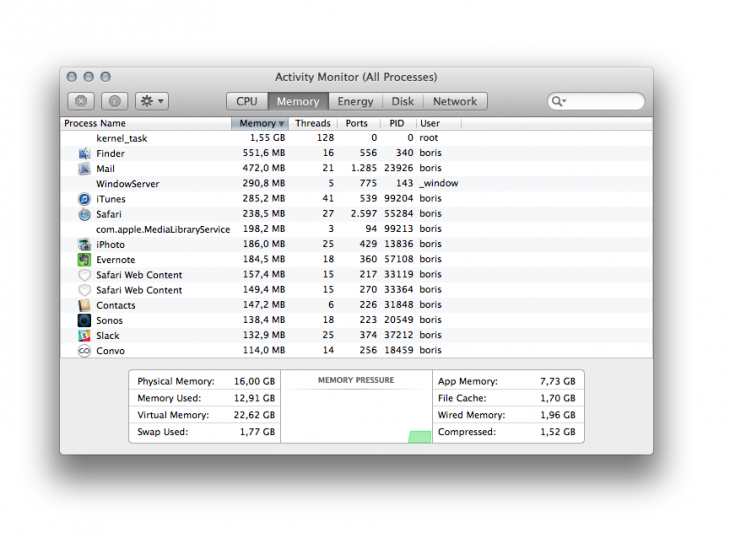Screen dimensions: 730x538
Task: Click the Evernote process name
Action: (x=115, y=260)
